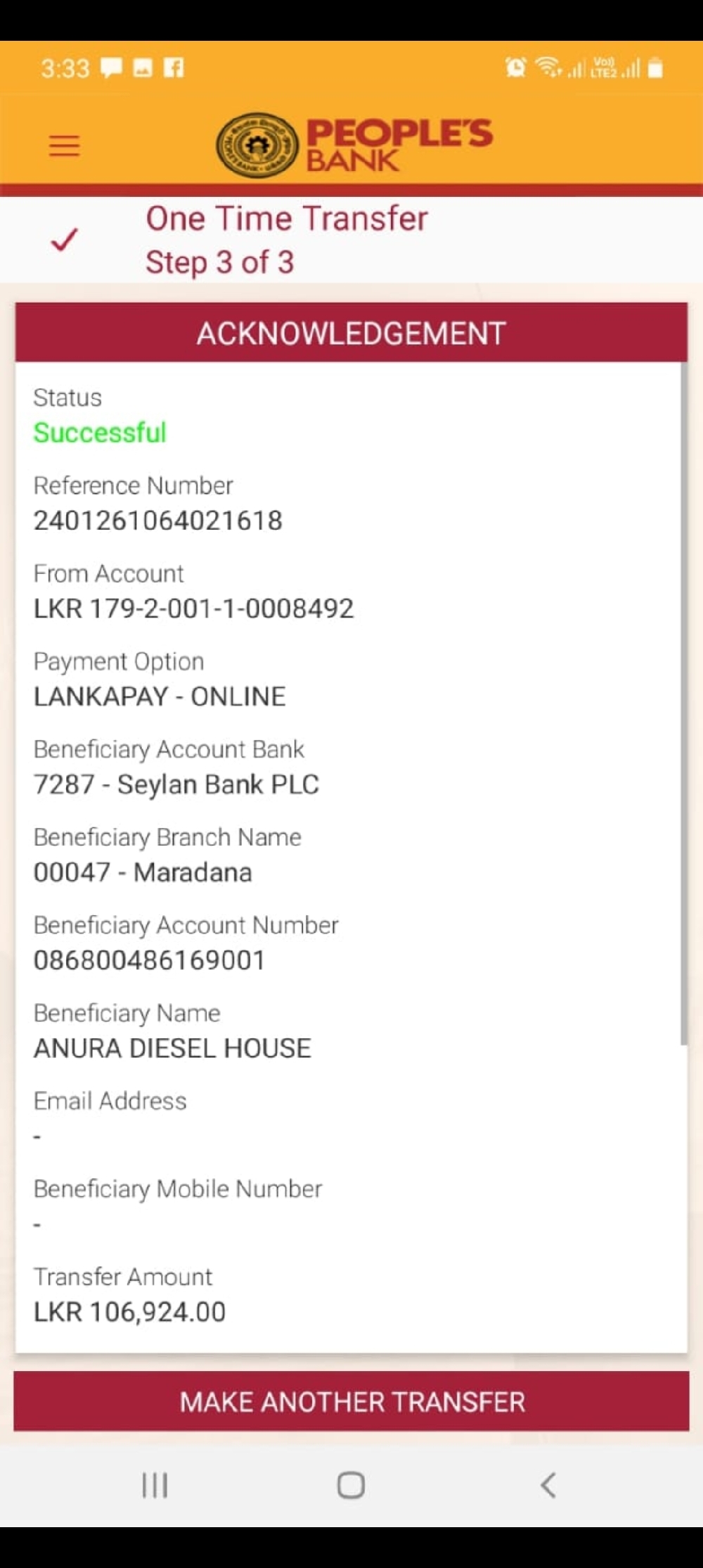Tap the red checkmark icon
The width and height of the screenshot is (703, 1568).
tap(64, 240)
